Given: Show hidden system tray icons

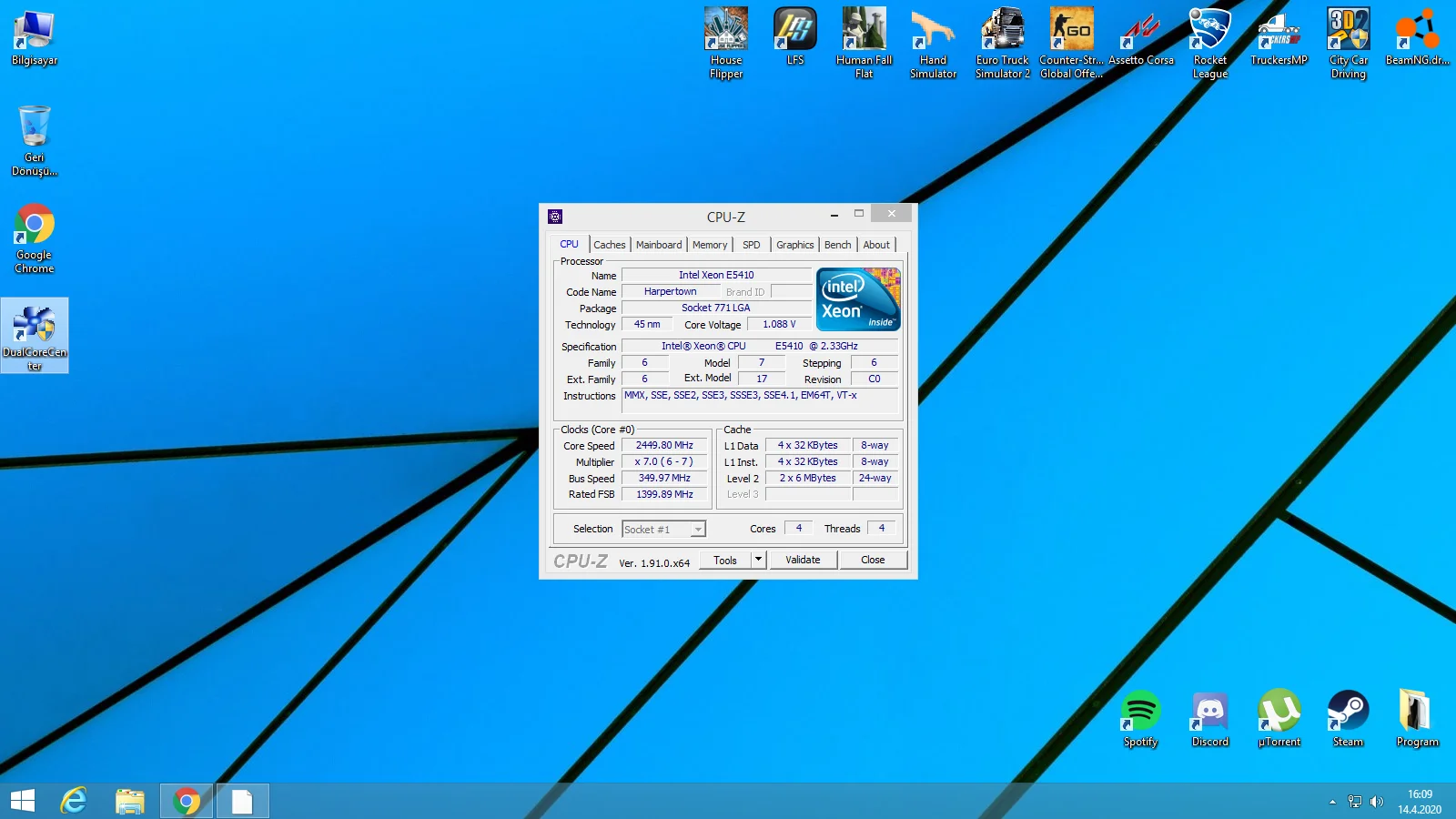Looking at the screenshot, I should coord(1332,802).
